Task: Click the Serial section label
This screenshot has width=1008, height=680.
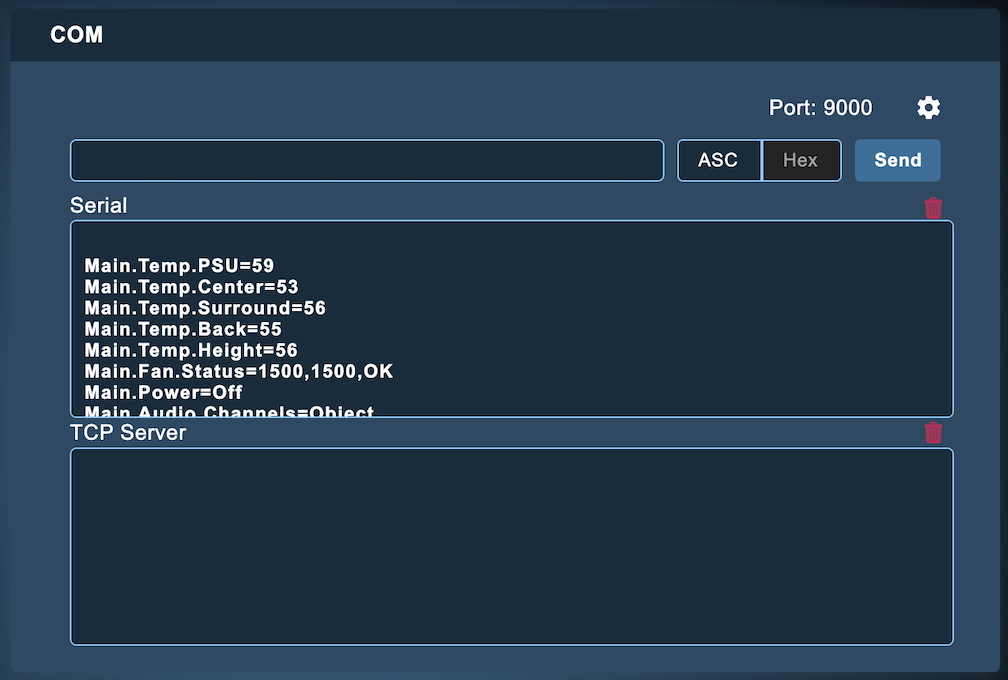Action: (98, 205)
